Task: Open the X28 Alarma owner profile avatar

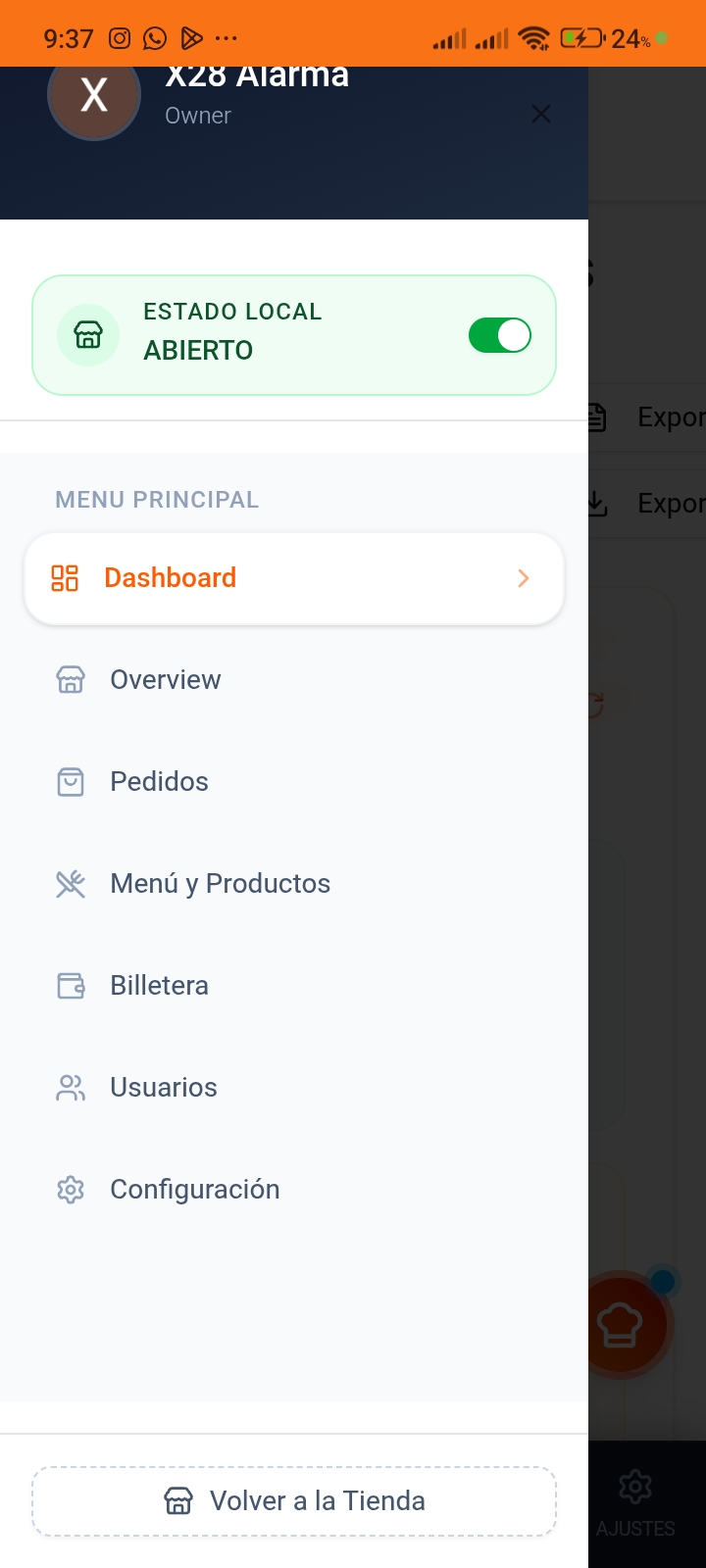Action: coord(93,94)
